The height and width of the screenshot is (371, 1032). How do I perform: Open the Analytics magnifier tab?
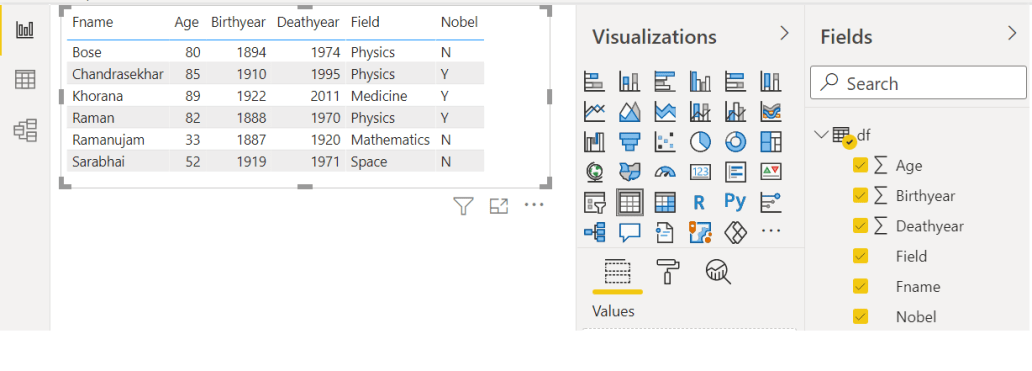pos(718,272)
